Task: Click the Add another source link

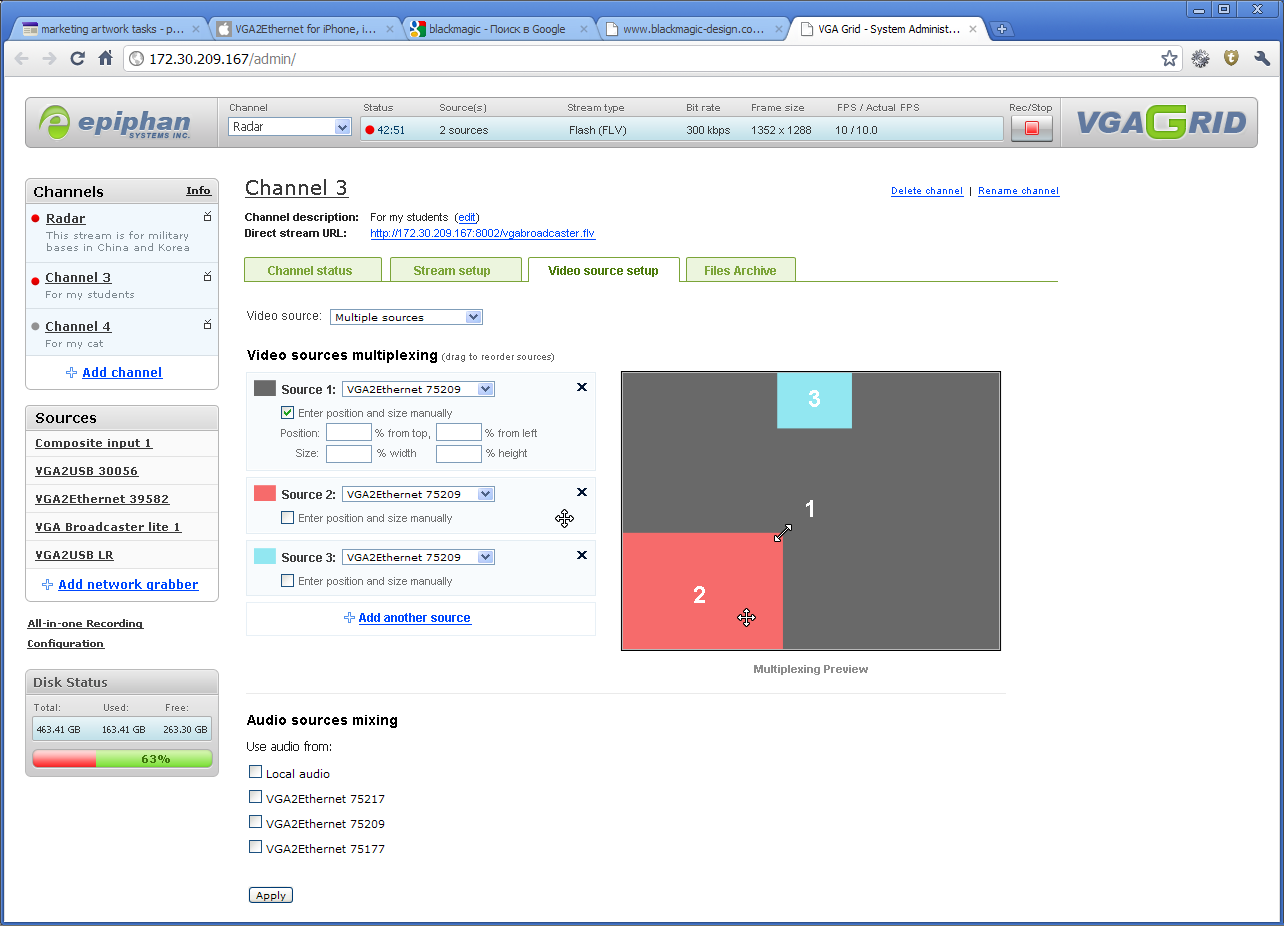Action: click(x=414, y=618)
